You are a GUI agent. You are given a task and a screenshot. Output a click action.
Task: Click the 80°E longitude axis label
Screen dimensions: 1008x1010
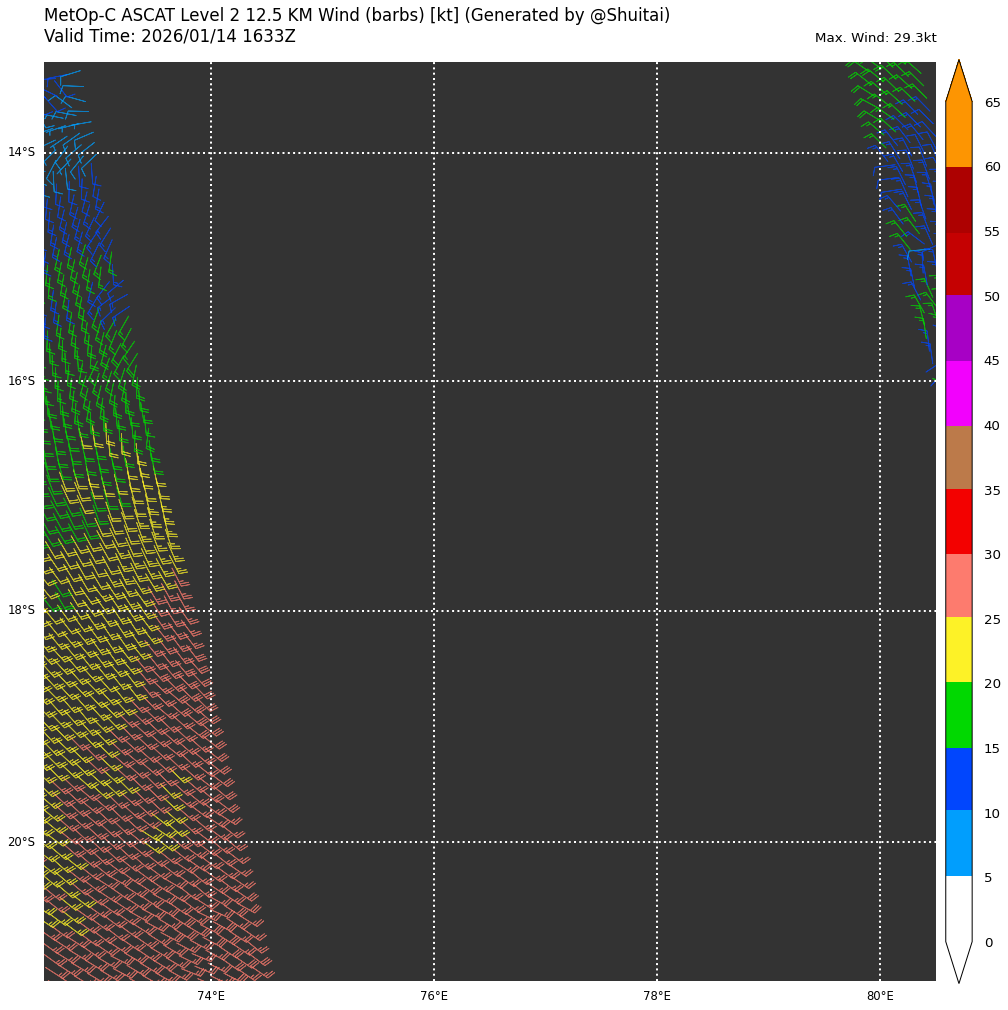[880, 996]
